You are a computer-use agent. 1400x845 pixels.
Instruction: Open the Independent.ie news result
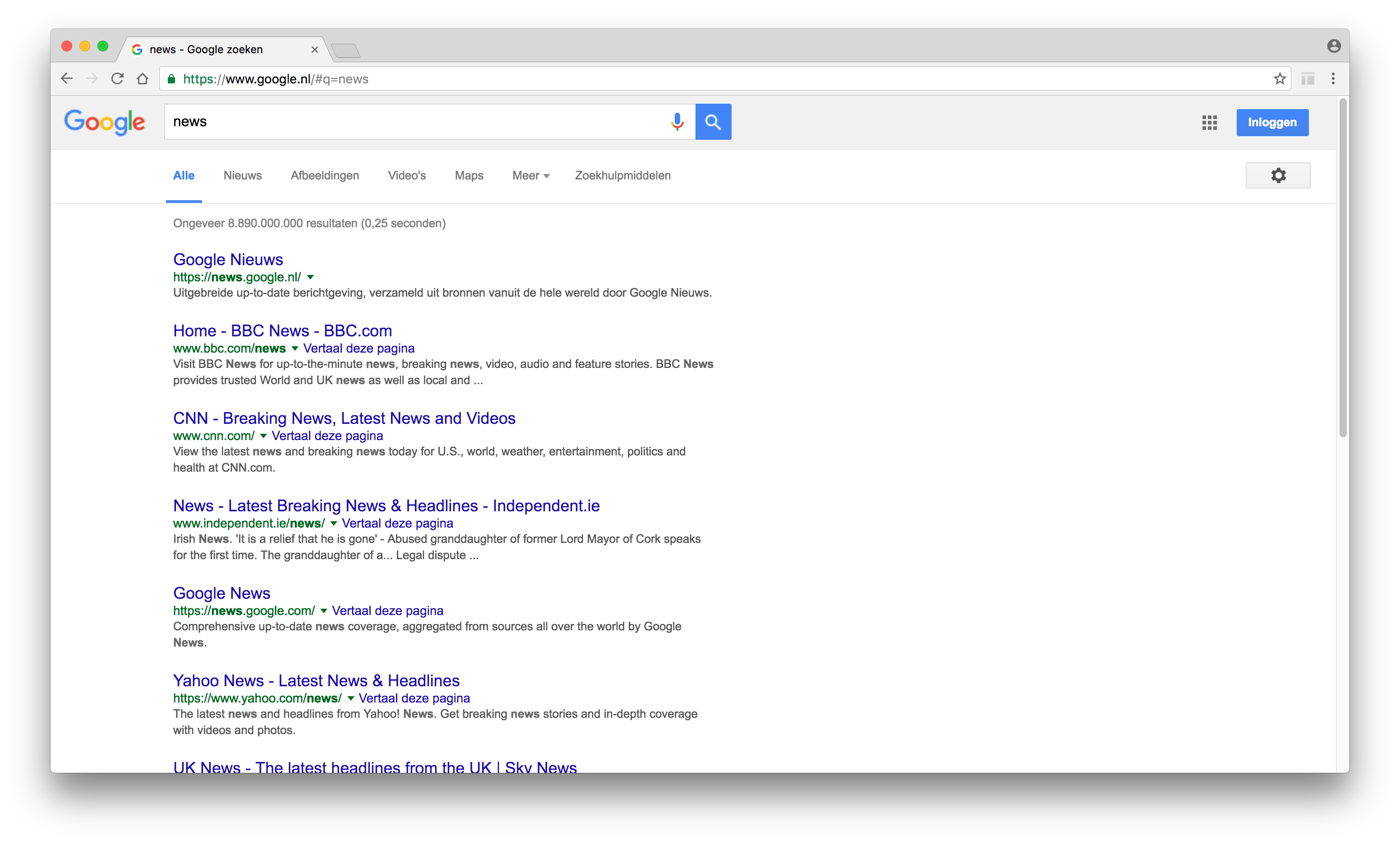[x=387, y=505]
